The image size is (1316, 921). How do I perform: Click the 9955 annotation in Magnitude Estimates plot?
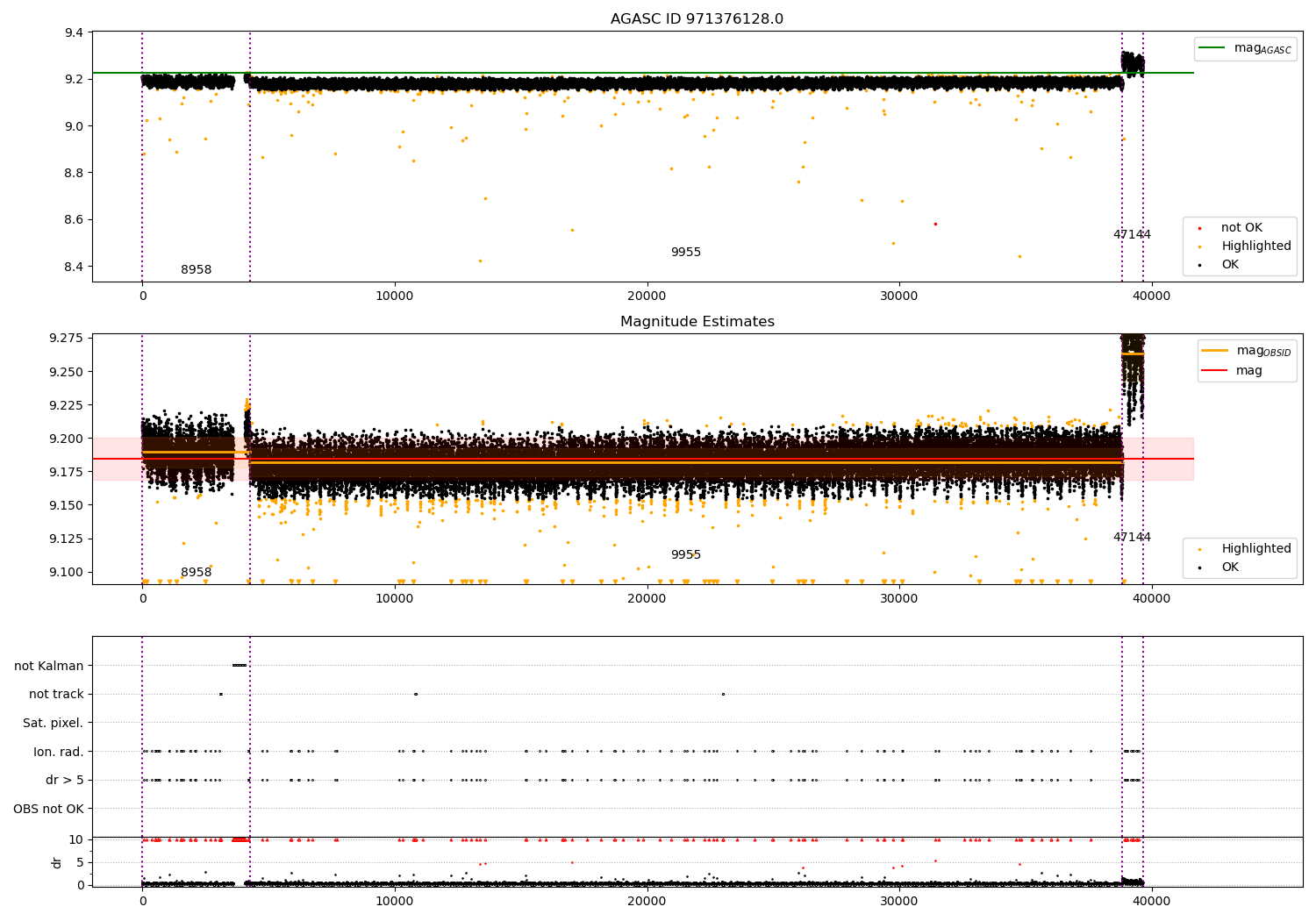tap(686, 555)
